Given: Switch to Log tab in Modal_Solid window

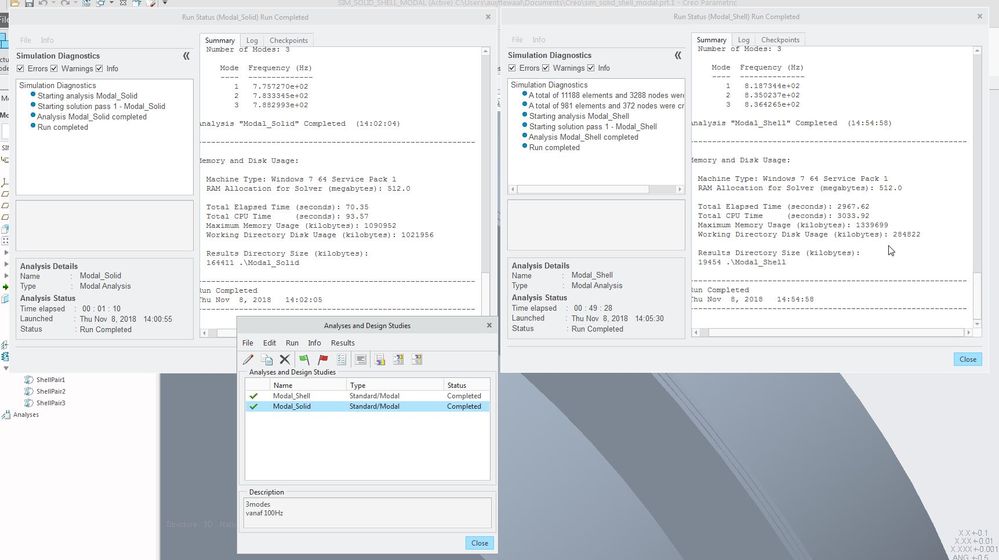Looking at the screenshot, I should click(x=252, y=40).
